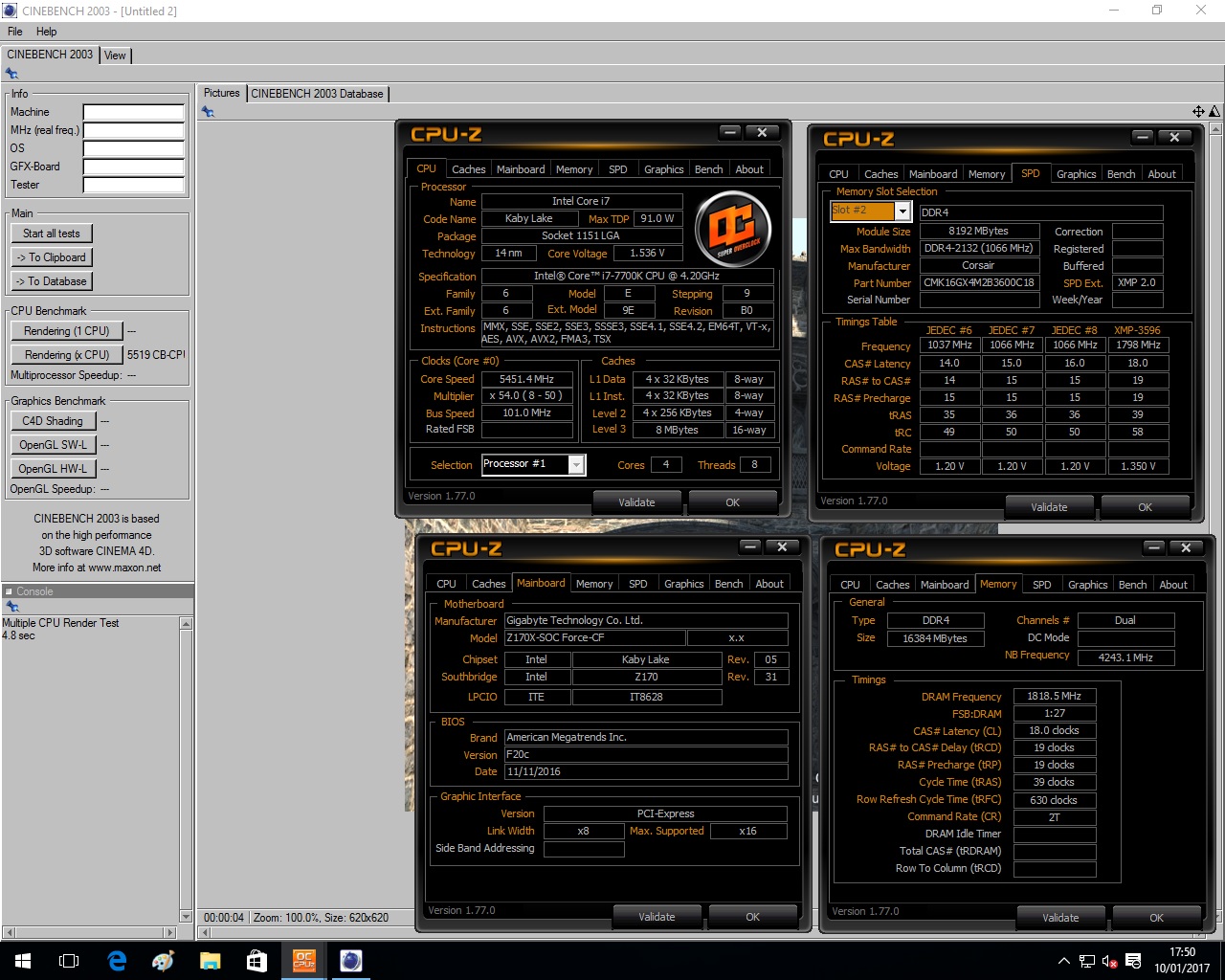The height and width of the screenshot is (980, 1225).
Task: Click the muted volume tray icon
Action: [x=1110, y=961]
